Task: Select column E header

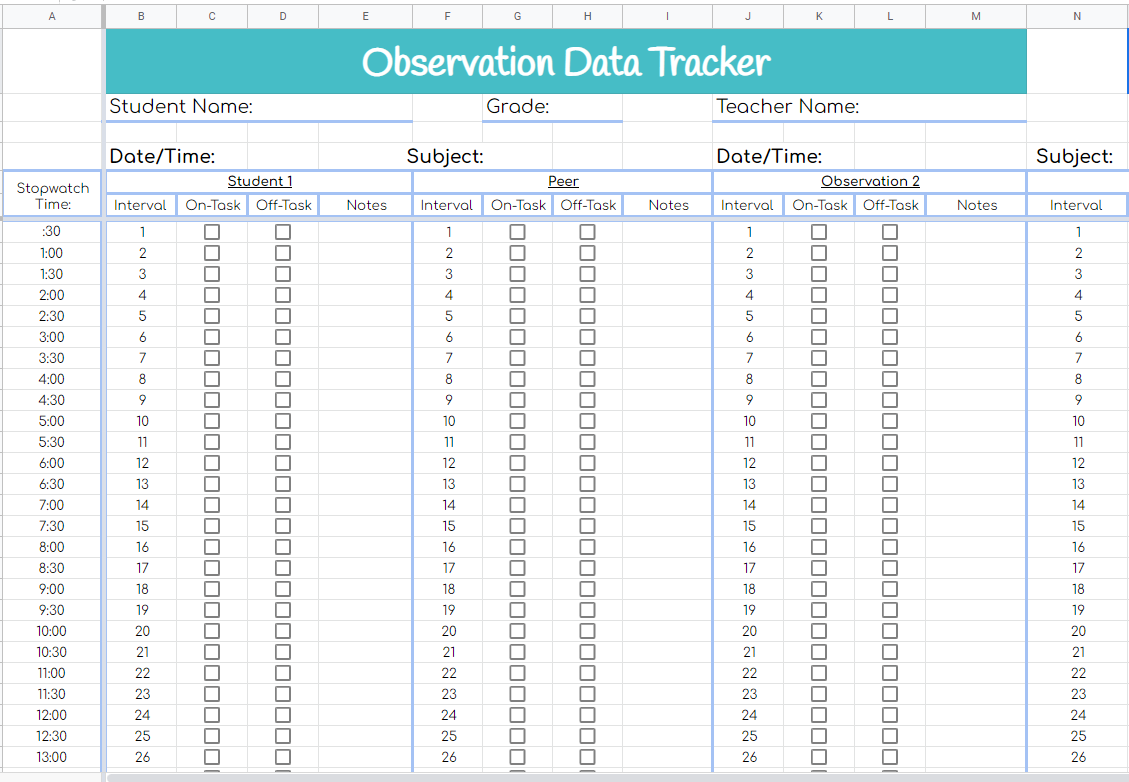Action: point(366,16)
